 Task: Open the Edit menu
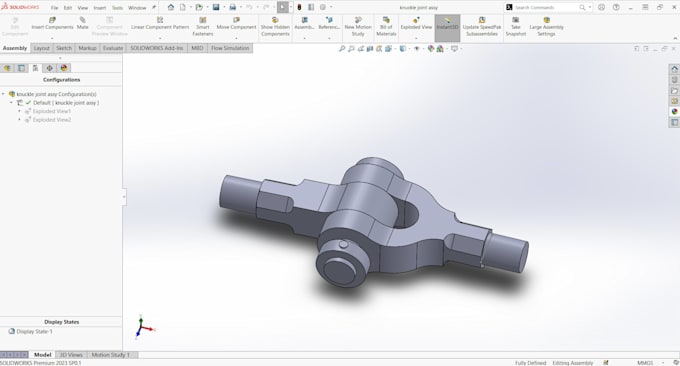pyautogui.click(x=68, y=8)
